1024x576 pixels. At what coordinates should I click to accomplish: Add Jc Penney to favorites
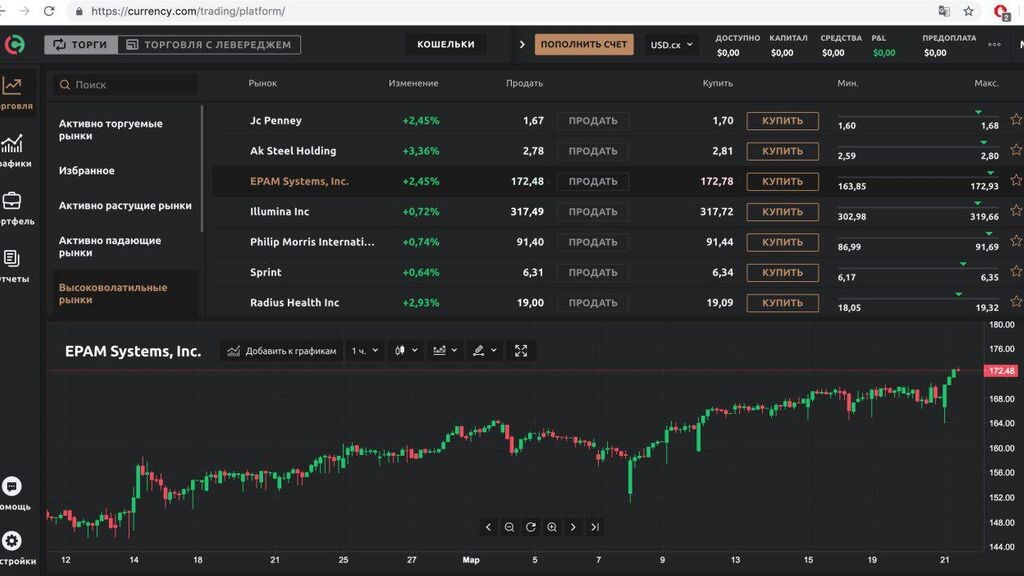pos(1016,120)
